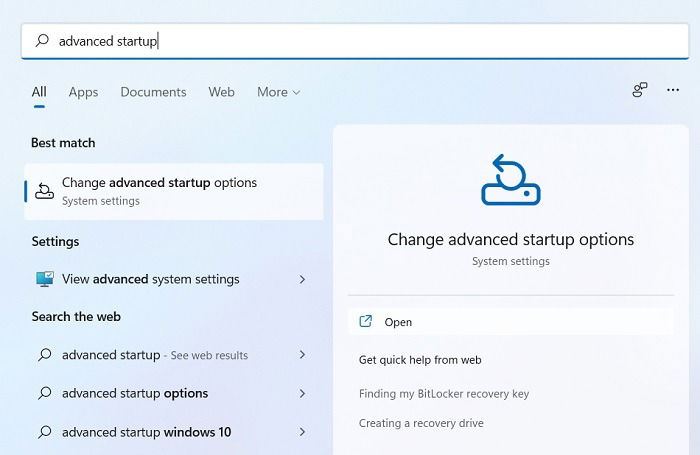Expand arrow for 'View advanced system settings'
The image size is (700, 455).
[302, 280]
